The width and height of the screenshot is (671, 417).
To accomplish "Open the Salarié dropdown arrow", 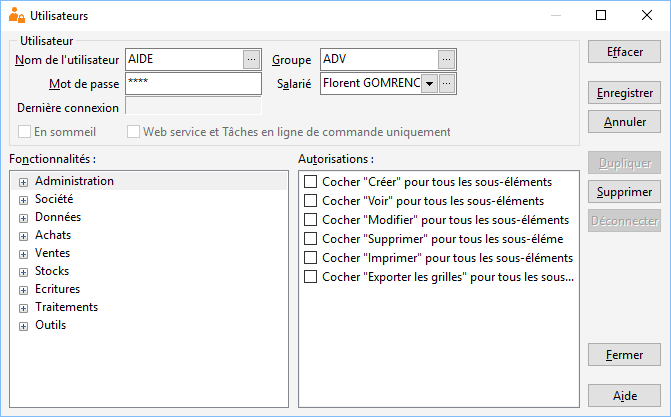I will coord(429,83).
